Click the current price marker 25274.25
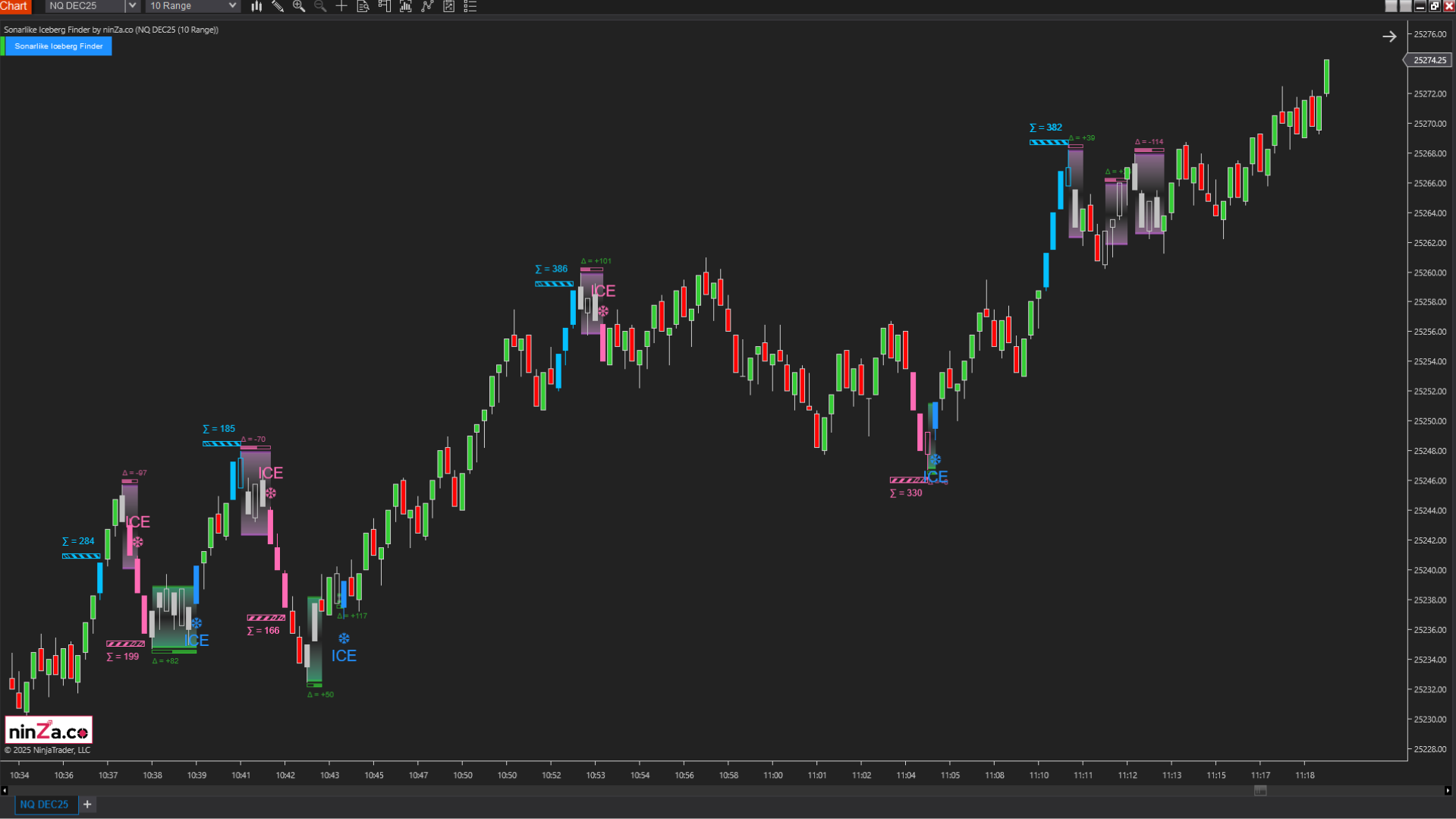Viewport: 1456px width, 819px height. click(x=1429, y=59)
